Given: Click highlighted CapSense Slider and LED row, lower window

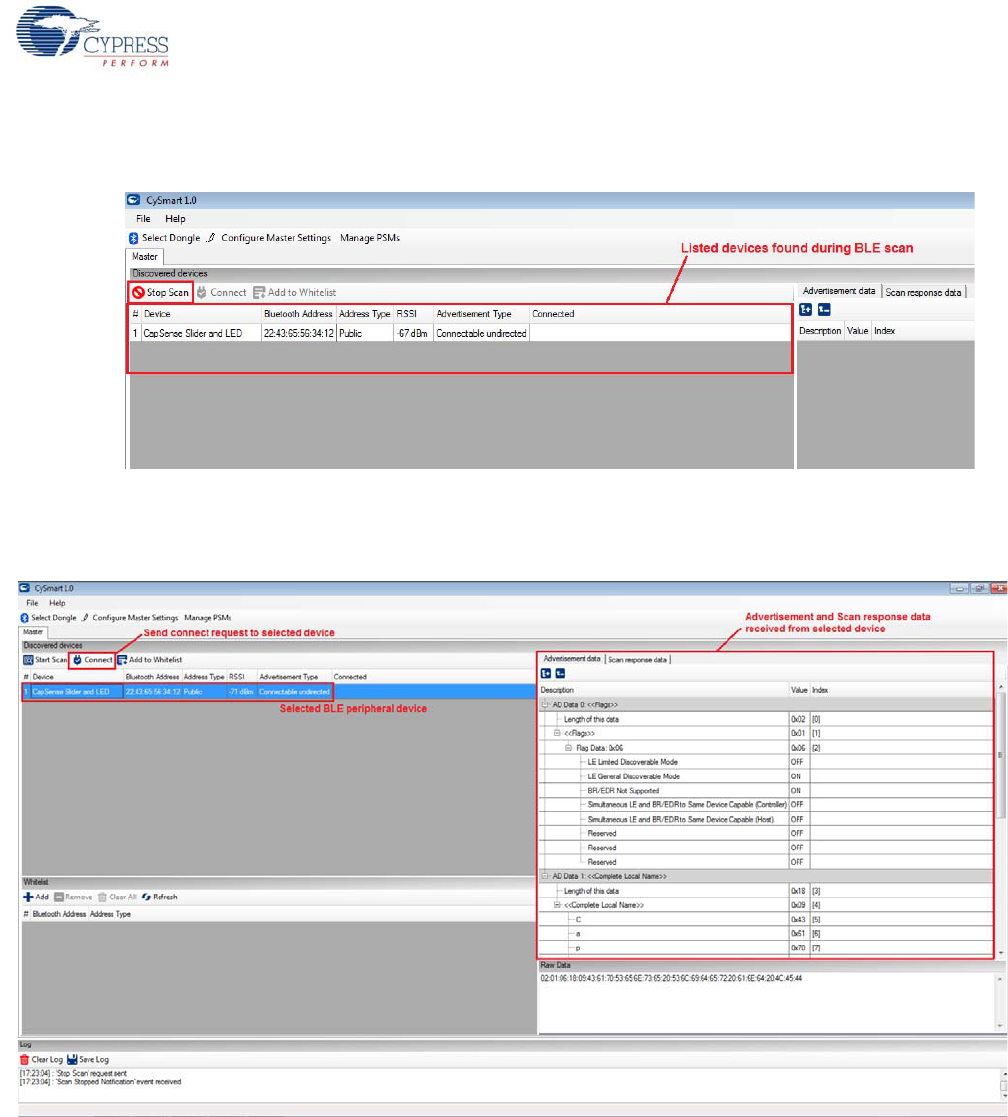Looking at the screenshot, I should tap(279, 692).
